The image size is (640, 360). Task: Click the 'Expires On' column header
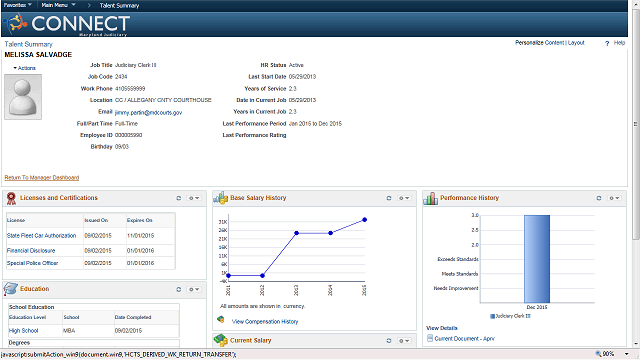tap(140, 220)
